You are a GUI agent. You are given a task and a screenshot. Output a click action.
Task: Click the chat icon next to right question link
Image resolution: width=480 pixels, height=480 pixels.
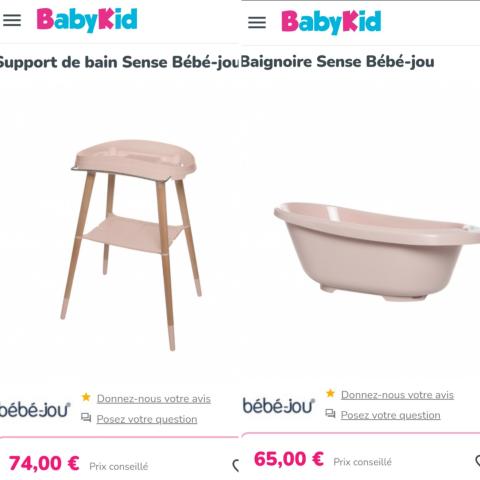click(x=330, y=414)
